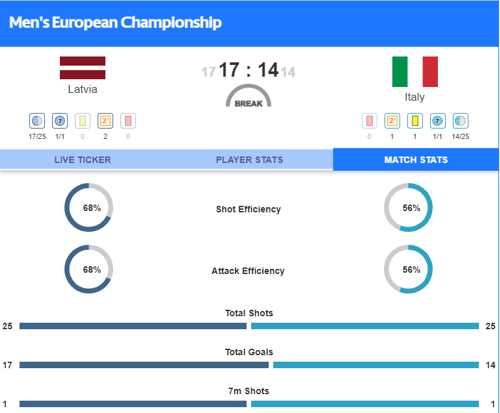Click the Men's European Championship header title
The height and width of the screenshot is (413, 500).
coord(115,23)
